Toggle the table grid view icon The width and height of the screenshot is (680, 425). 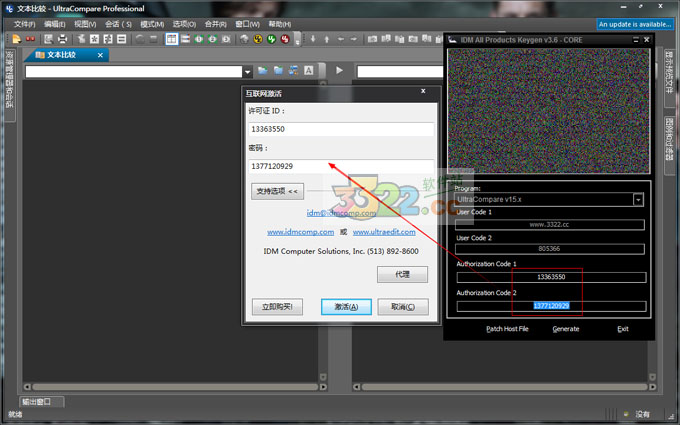[172, 39]
